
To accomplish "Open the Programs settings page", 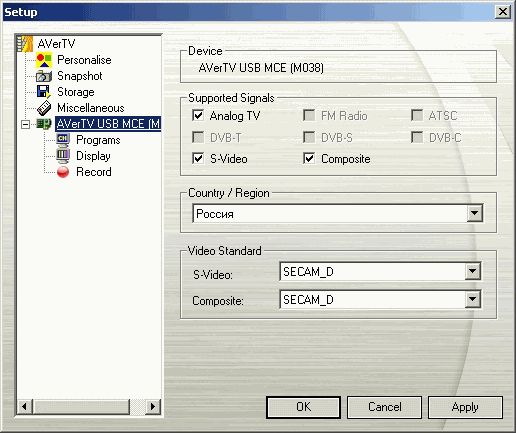I will [98, 140].
